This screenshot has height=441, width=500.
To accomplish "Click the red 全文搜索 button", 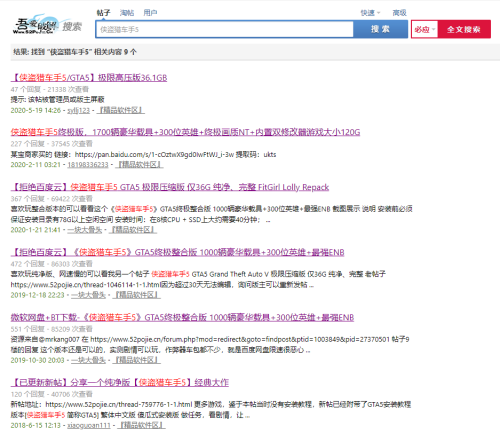I will click(464, 29).
